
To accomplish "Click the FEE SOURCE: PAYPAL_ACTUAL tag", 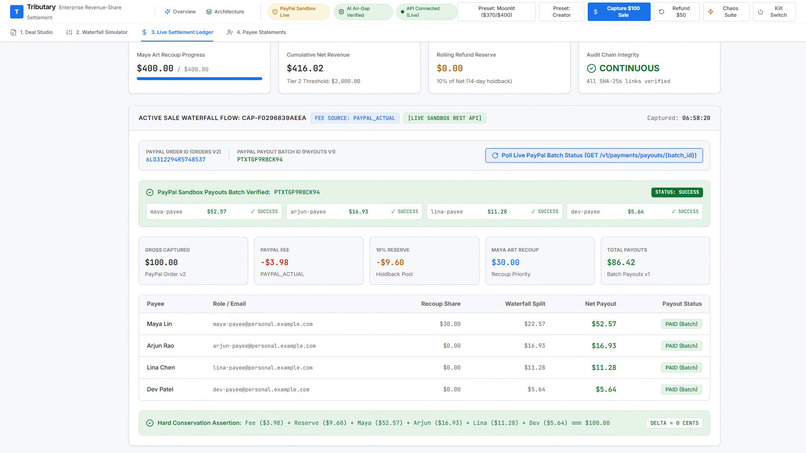I will coord(355,118).
